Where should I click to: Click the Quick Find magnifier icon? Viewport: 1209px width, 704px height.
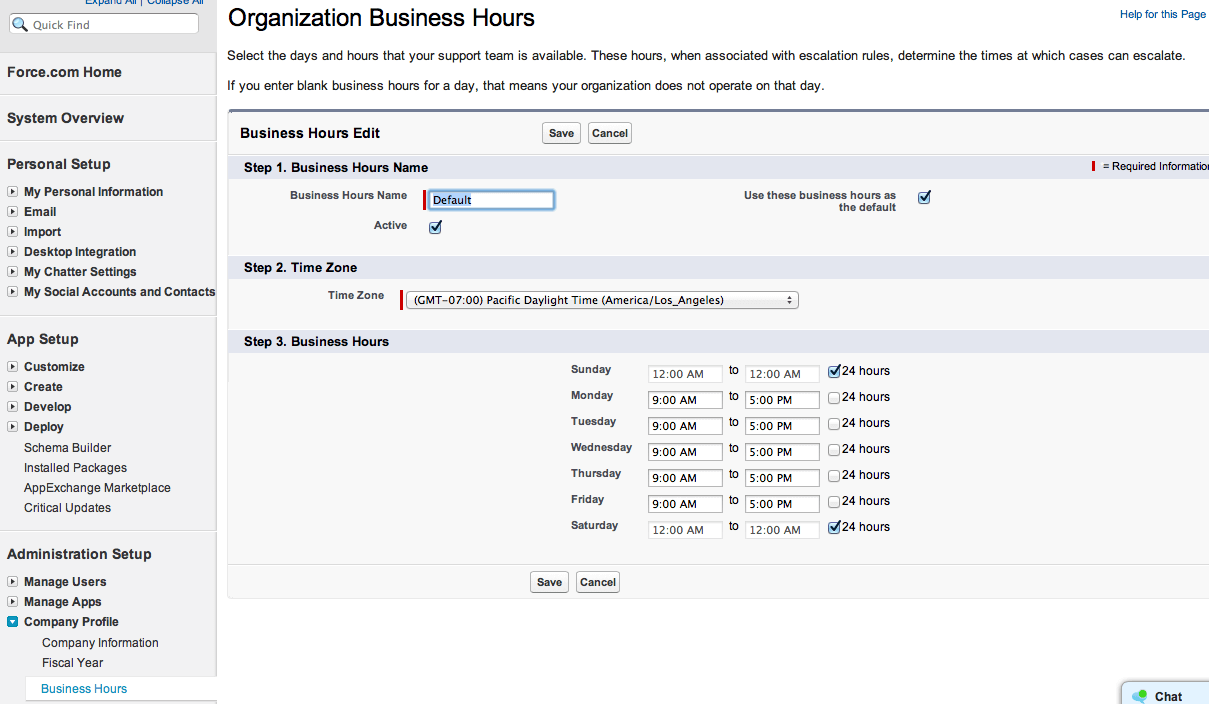(20, 23)
